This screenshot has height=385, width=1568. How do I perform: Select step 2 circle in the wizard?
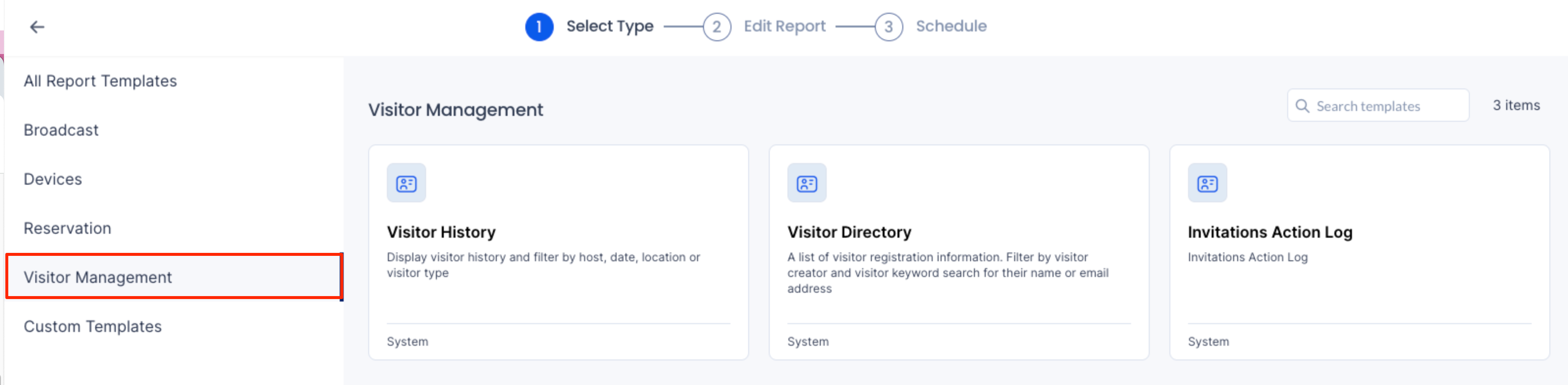[716, 27]
